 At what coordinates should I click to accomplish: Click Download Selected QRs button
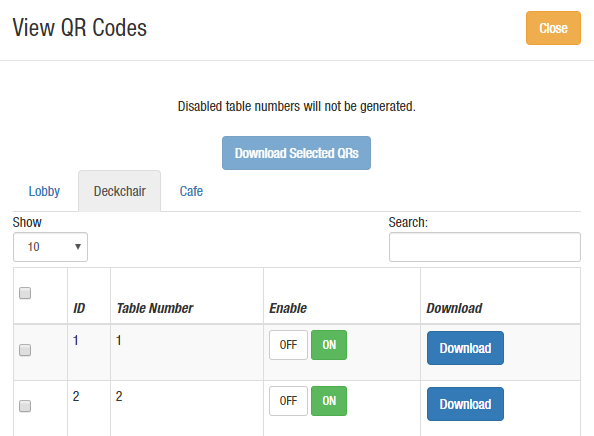click(x=296, y=153)
